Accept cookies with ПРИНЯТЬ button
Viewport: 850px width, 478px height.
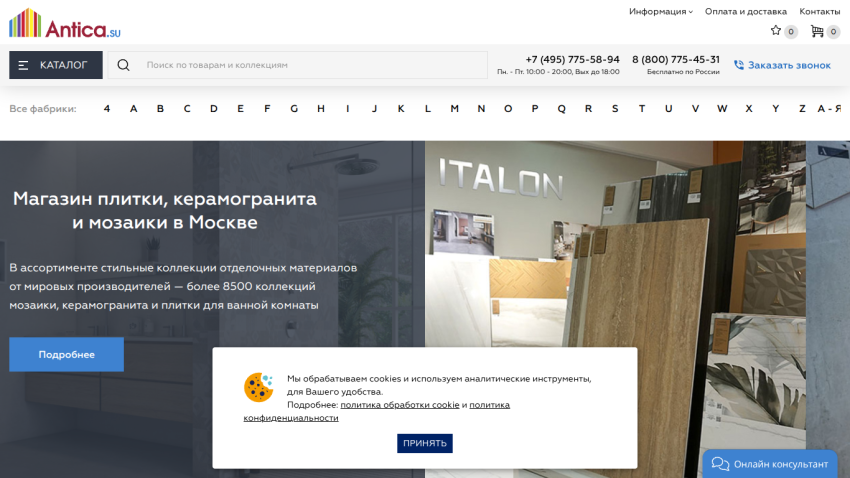424,443
